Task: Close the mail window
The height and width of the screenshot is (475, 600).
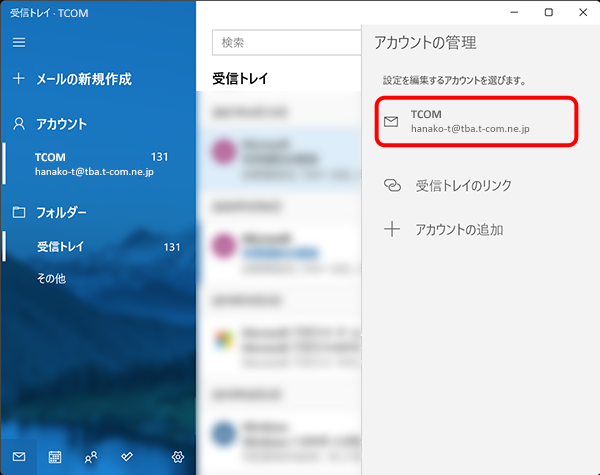Action: coord(583,12)
